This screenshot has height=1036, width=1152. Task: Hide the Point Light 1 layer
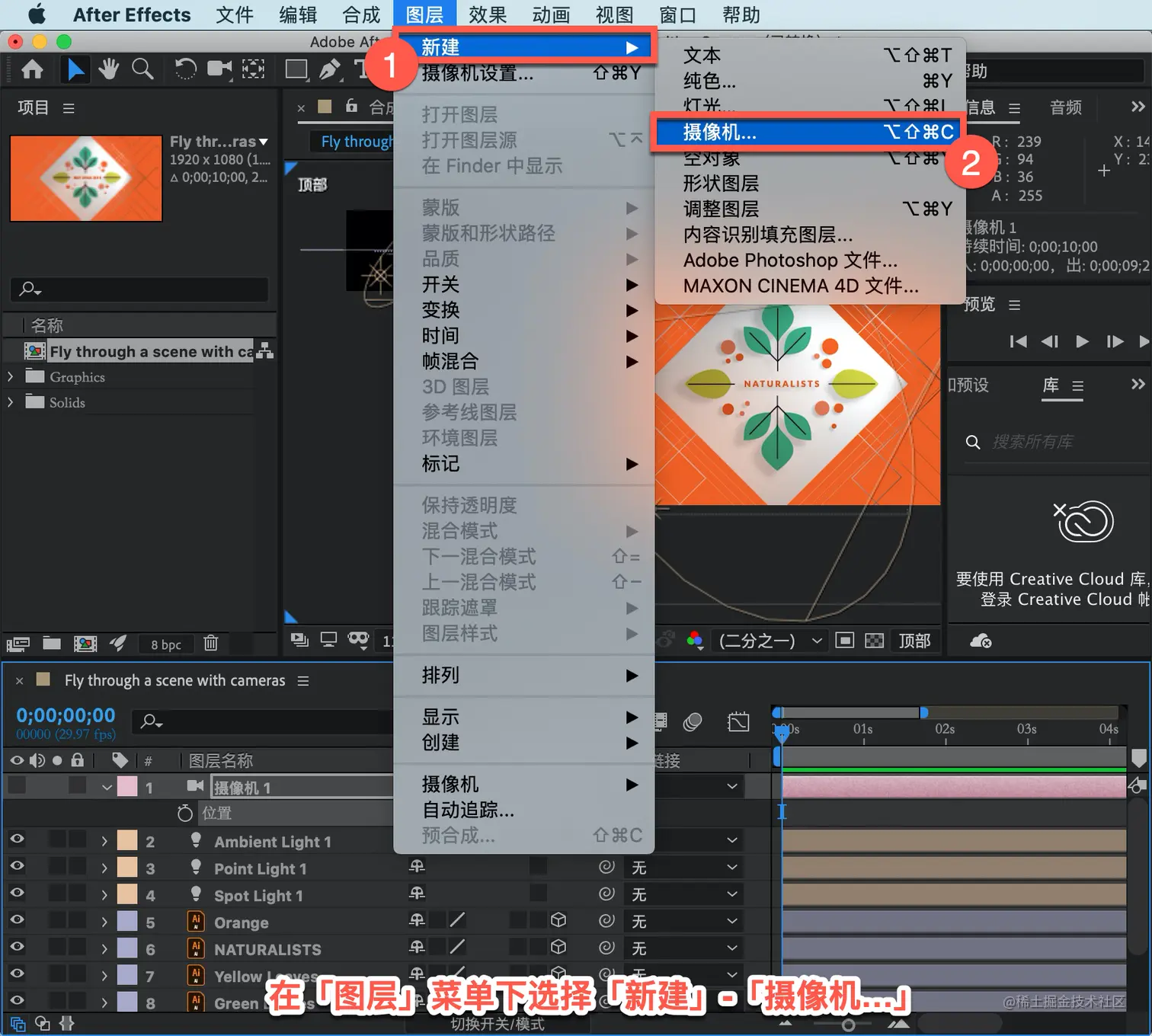click(17, 866)
